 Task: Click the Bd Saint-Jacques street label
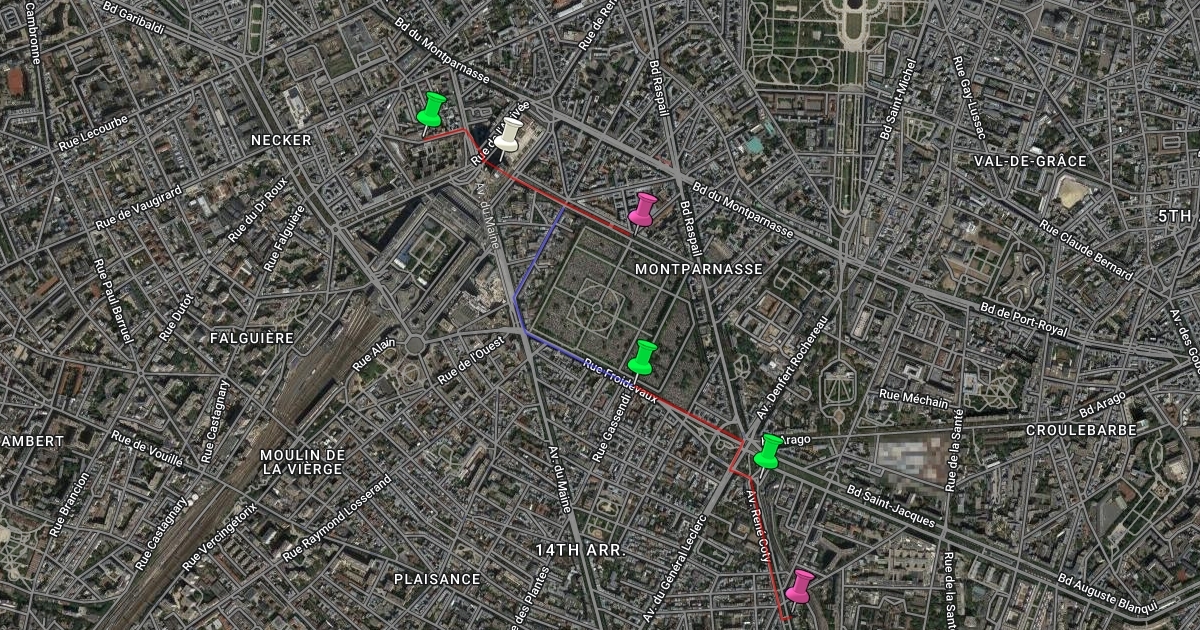pyautogui.click(x=891, y=507)
